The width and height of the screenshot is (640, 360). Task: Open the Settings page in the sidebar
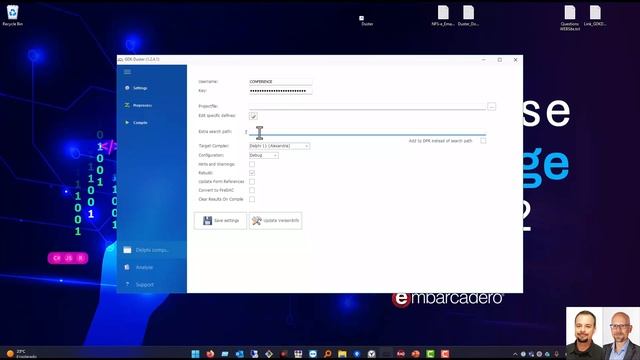tap(152, 88)
